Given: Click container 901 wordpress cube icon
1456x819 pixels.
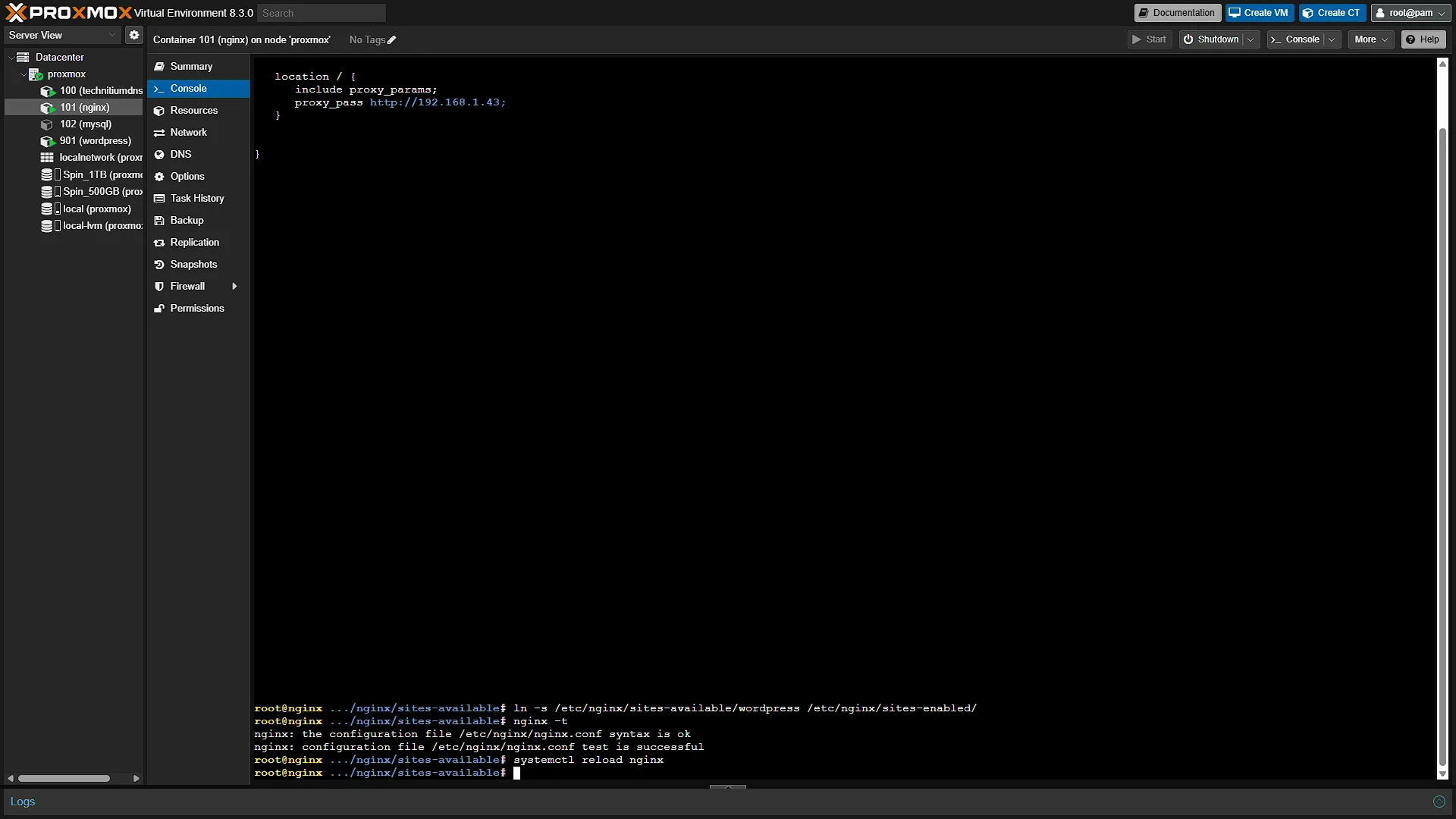Looking at the screenshot, I should click(x=48, y=141).
